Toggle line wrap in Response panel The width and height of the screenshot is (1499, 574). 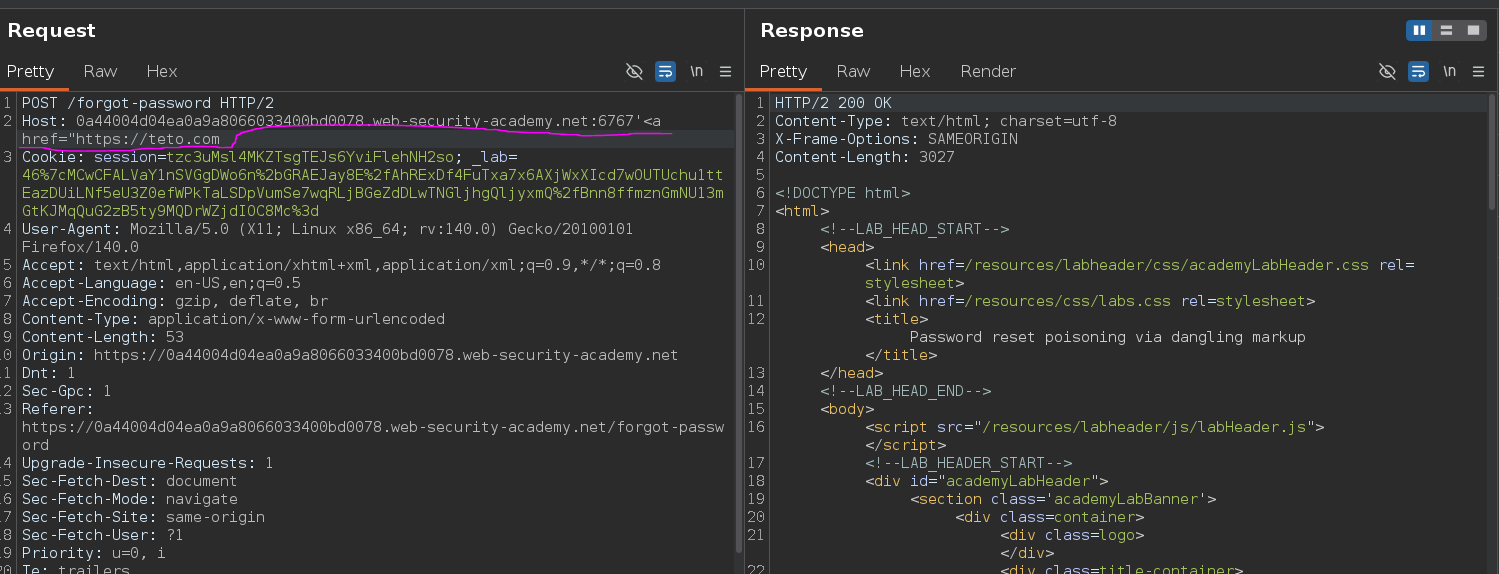point(1418,71)
